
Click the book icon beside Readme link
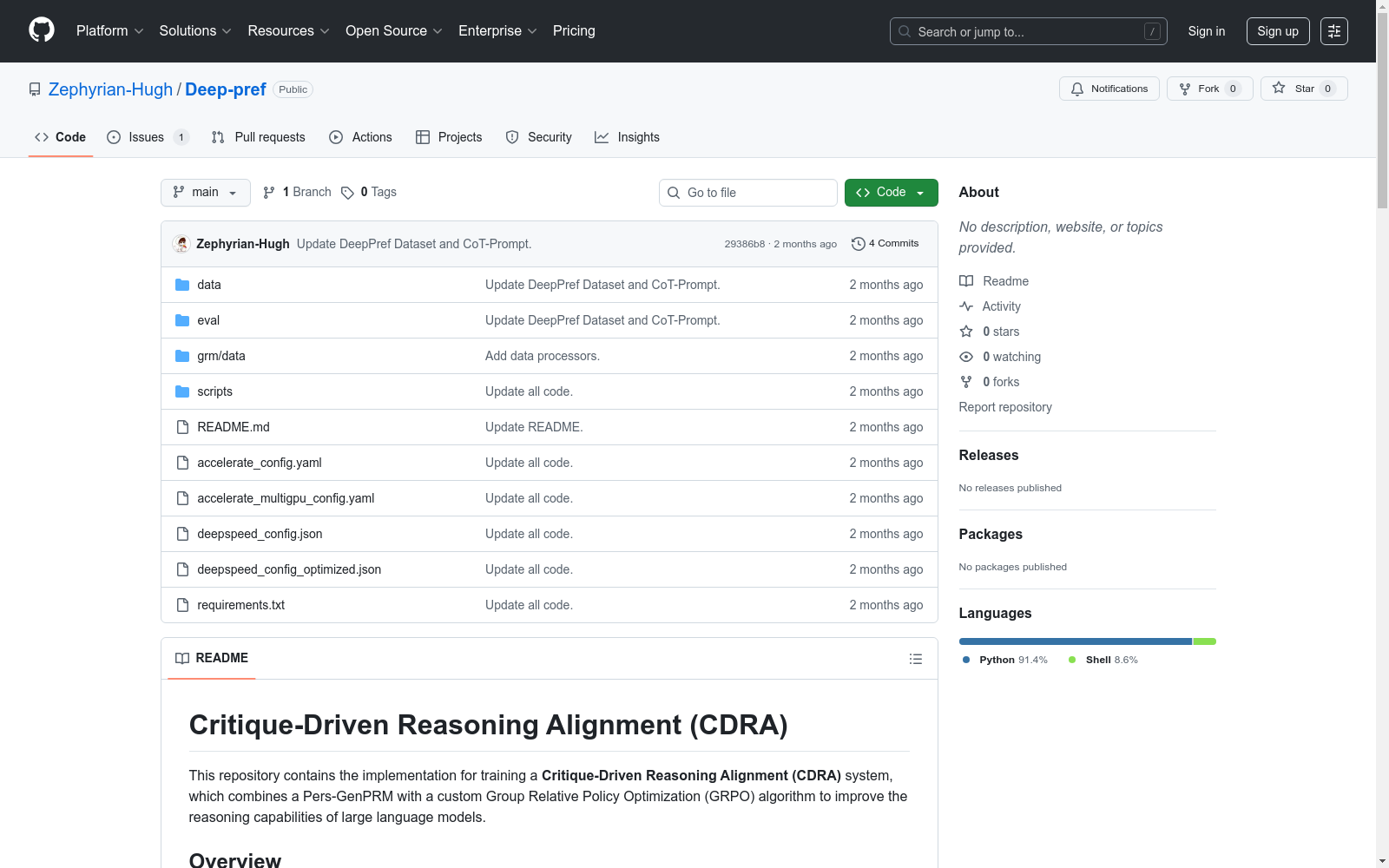966,281
